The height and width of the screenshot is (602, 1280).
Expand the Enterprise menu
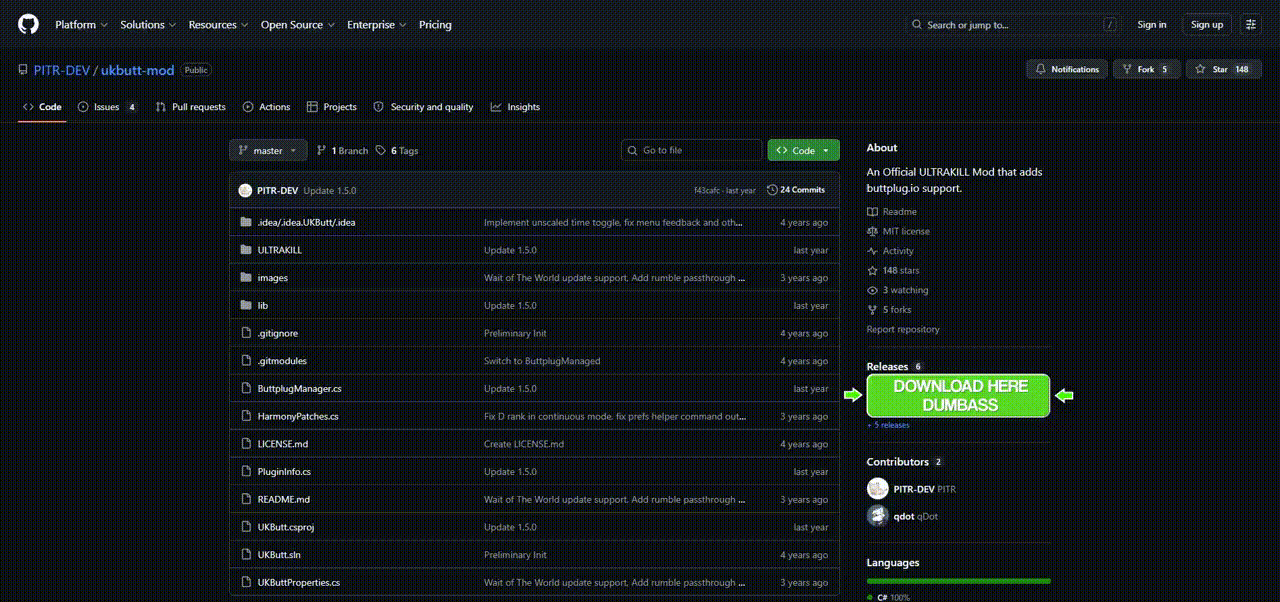click(377, 24)
